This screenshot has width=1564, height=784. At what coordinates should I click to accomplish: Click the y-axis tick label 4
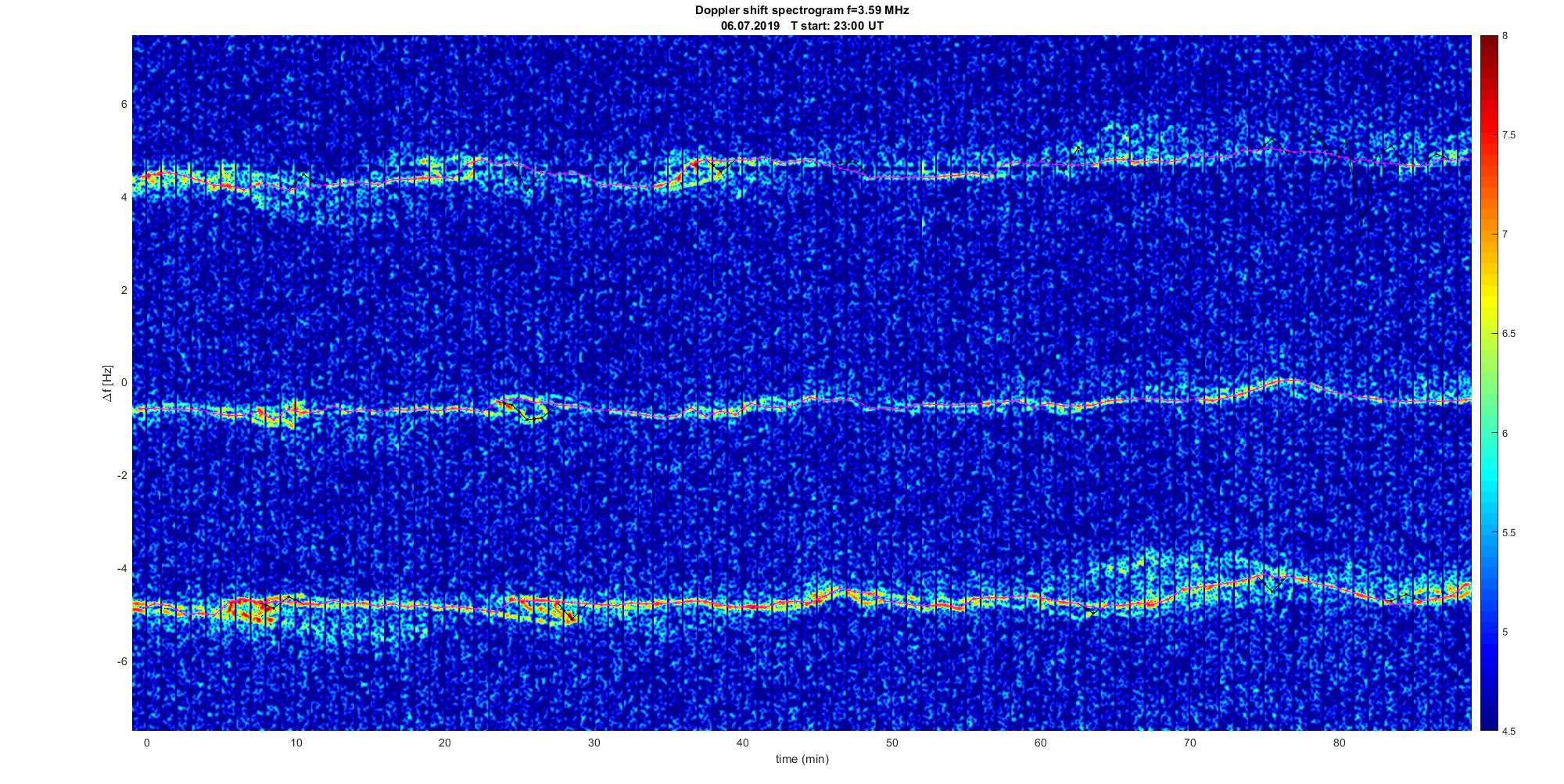pyautogui.click(x=124, y=197)
